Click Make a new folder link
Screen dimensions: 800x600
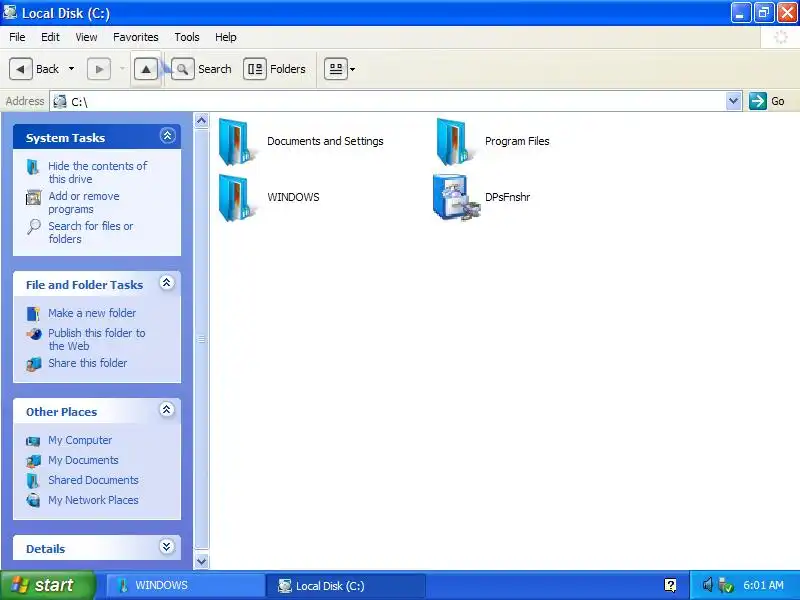point(92,313)
